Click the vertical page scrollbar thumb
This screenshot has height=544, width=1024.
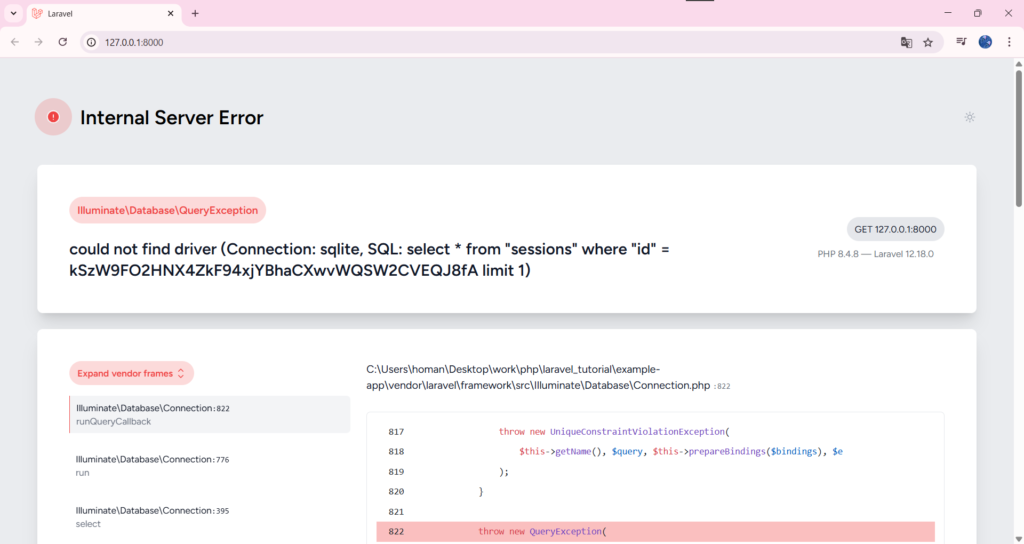point(1018,137)
